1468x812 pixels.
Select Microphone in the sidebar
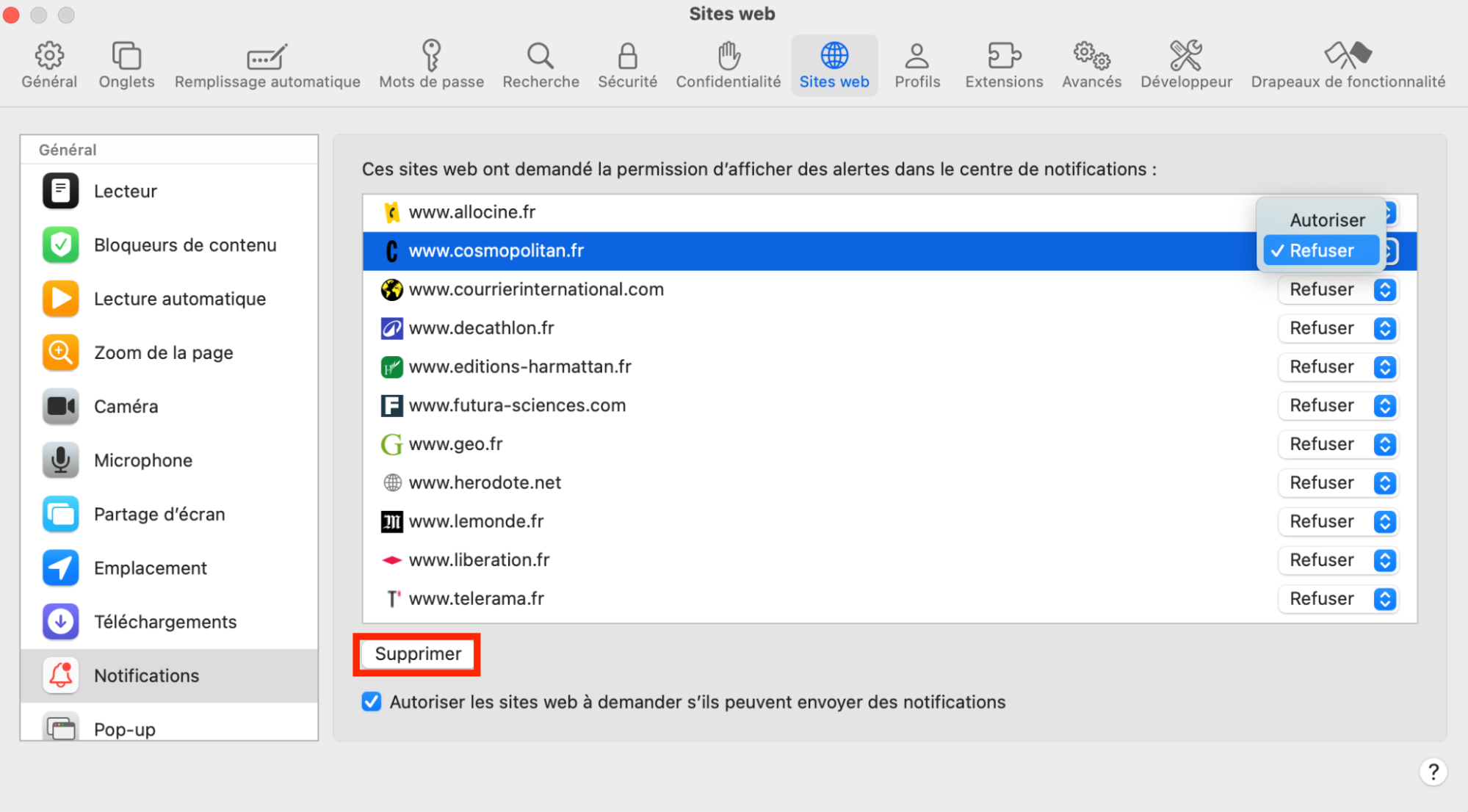point(170,460)
